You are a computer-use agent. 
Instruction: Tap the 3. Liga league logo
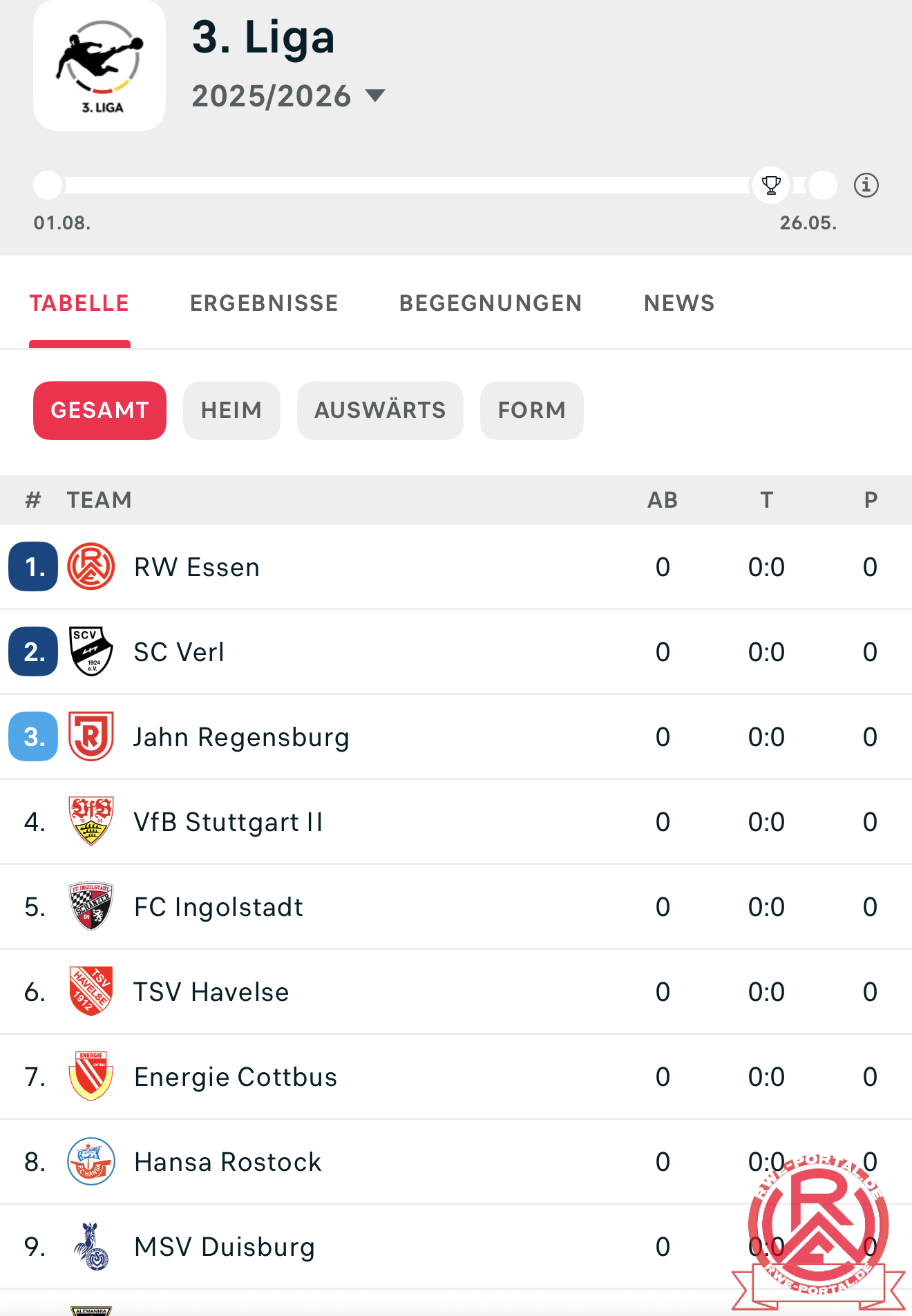click(x=99, y=66)
